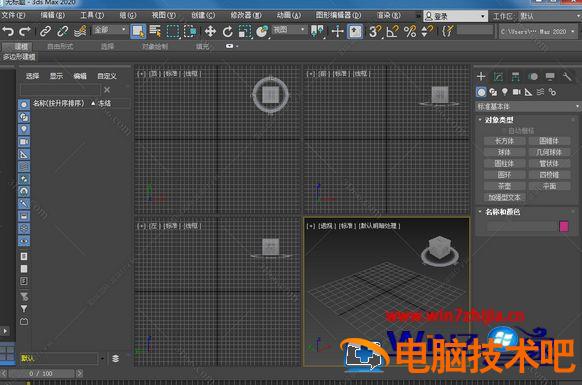Open the Rendering menu
Viewport: 582px width, 385px height.
pos(389,16)
